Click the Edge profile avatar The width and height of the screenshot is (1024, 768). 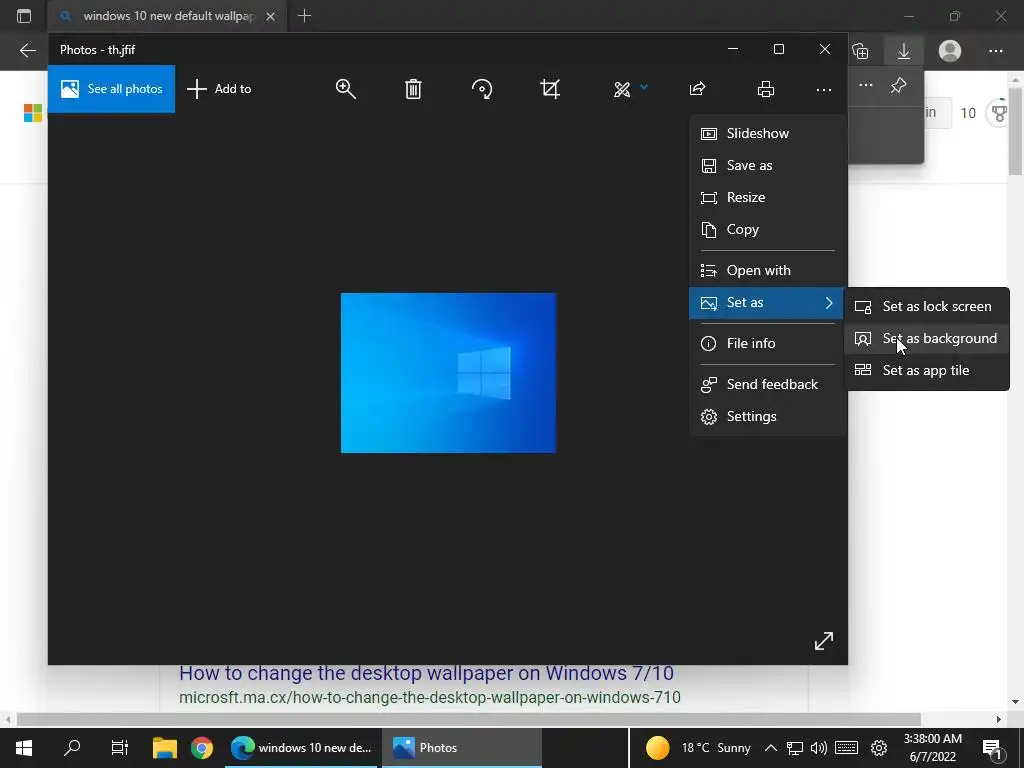(x=950, y=50)
